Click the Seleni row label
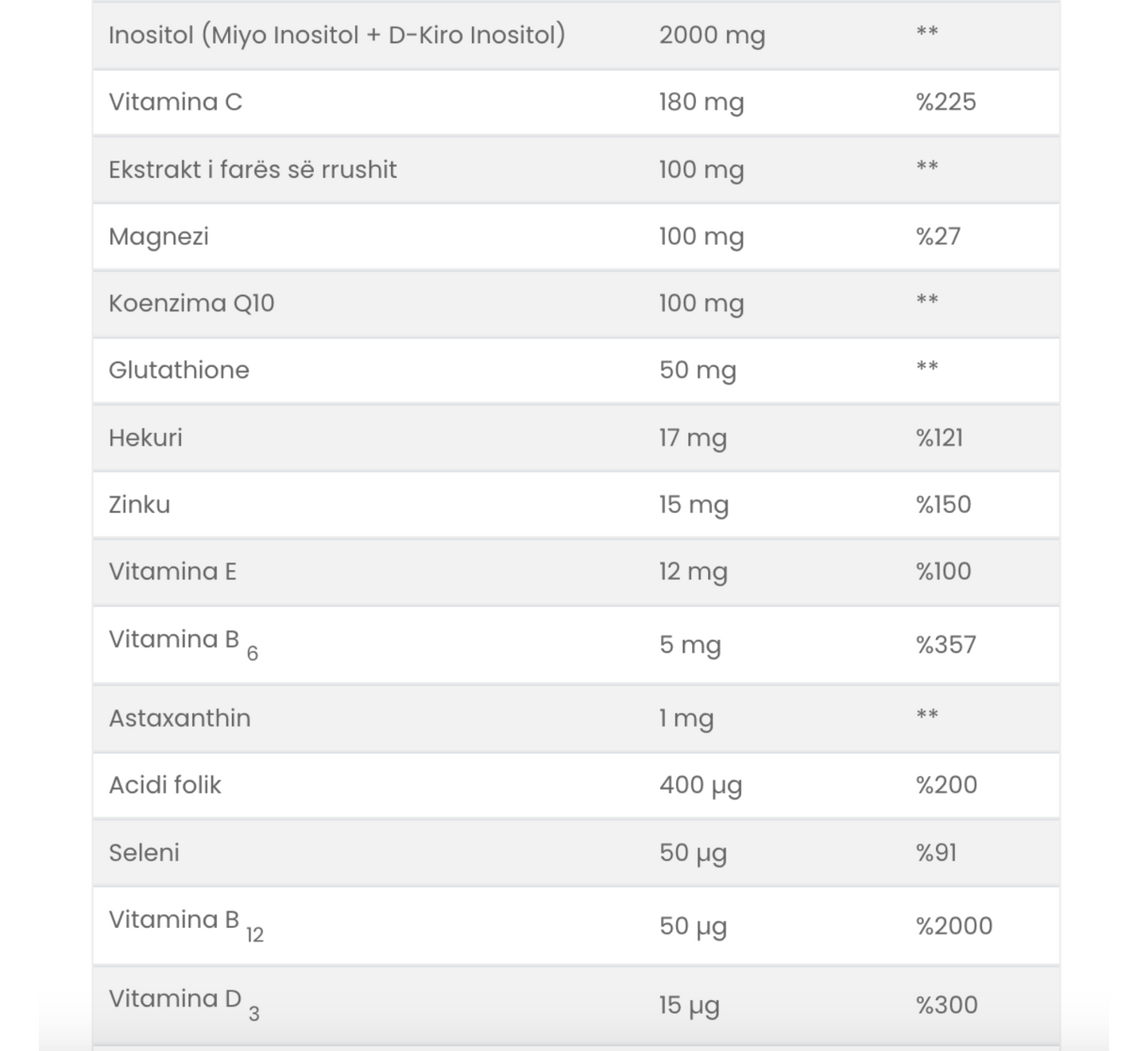Screen dimensions: 1148x1051 click(144, 852)
